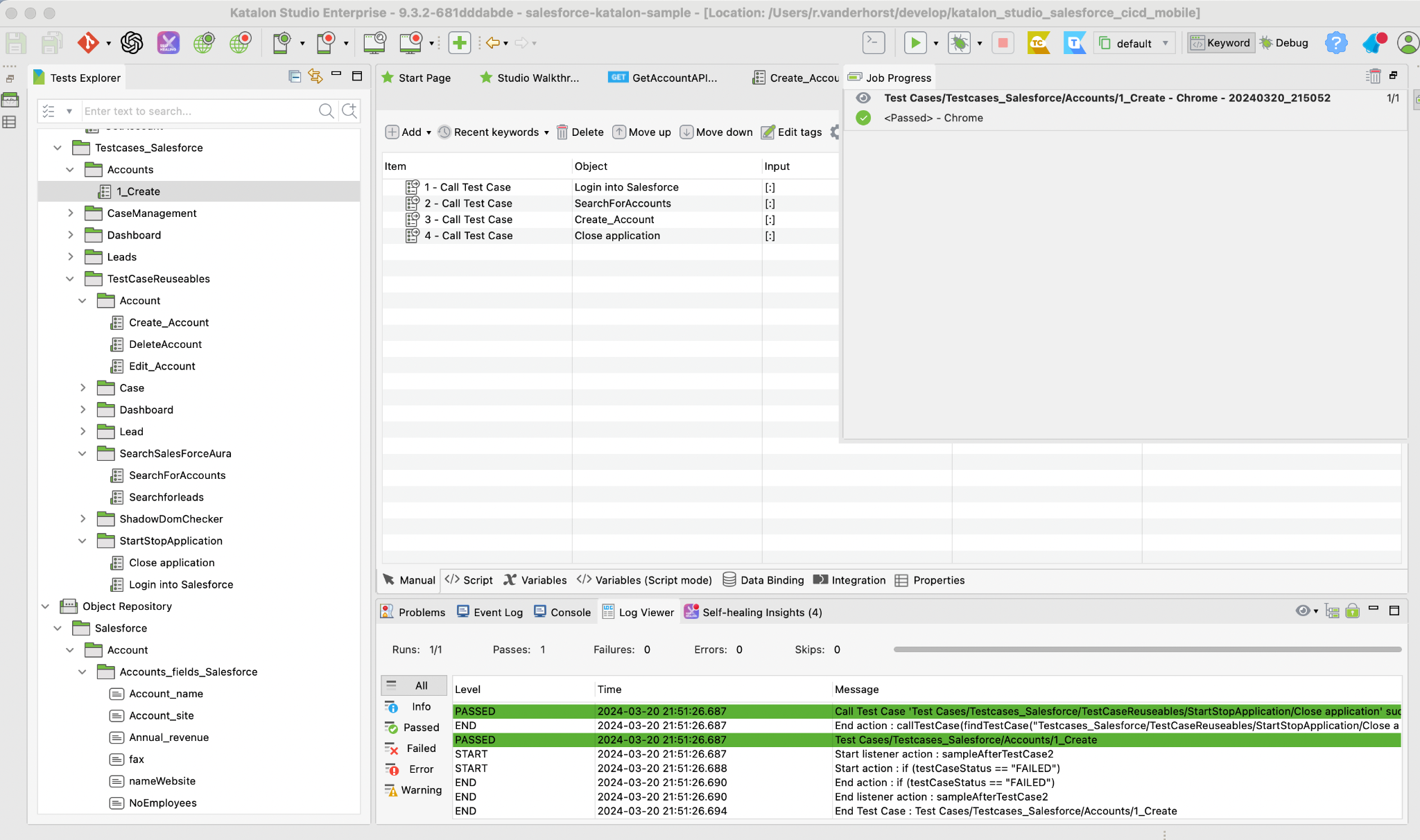
Task: Click the test run progress bar
Action: tap(1148, 649)
